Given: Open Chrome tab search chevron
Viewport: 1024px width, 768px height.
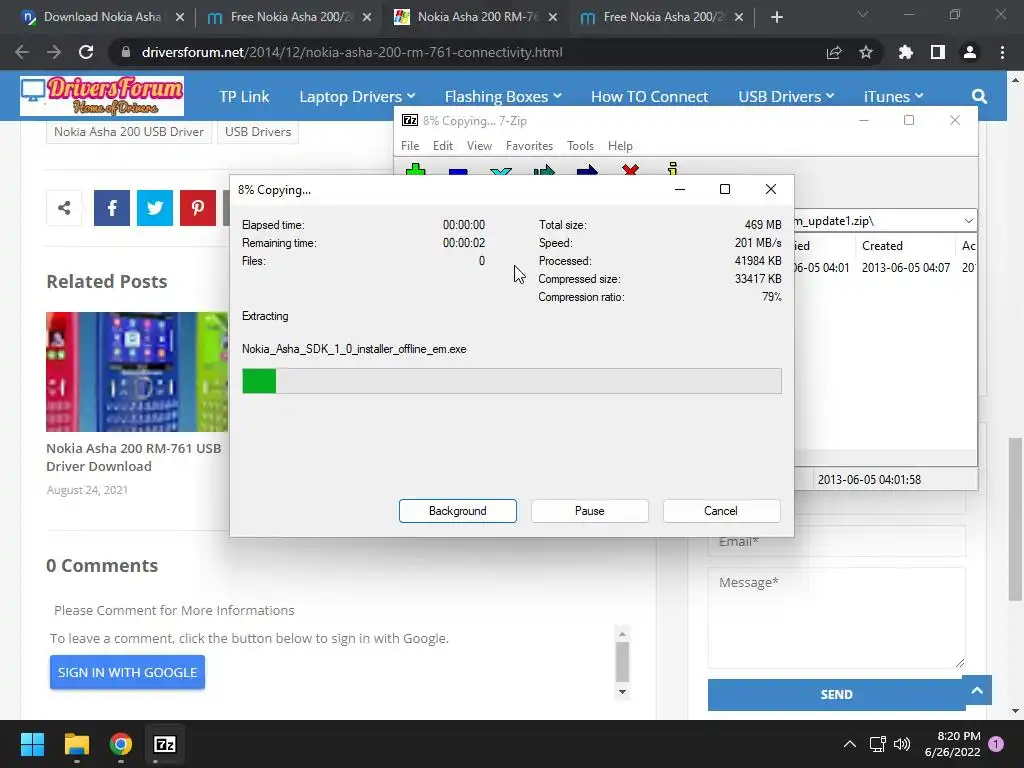Looking at the screenshot, I should (863, 14).
